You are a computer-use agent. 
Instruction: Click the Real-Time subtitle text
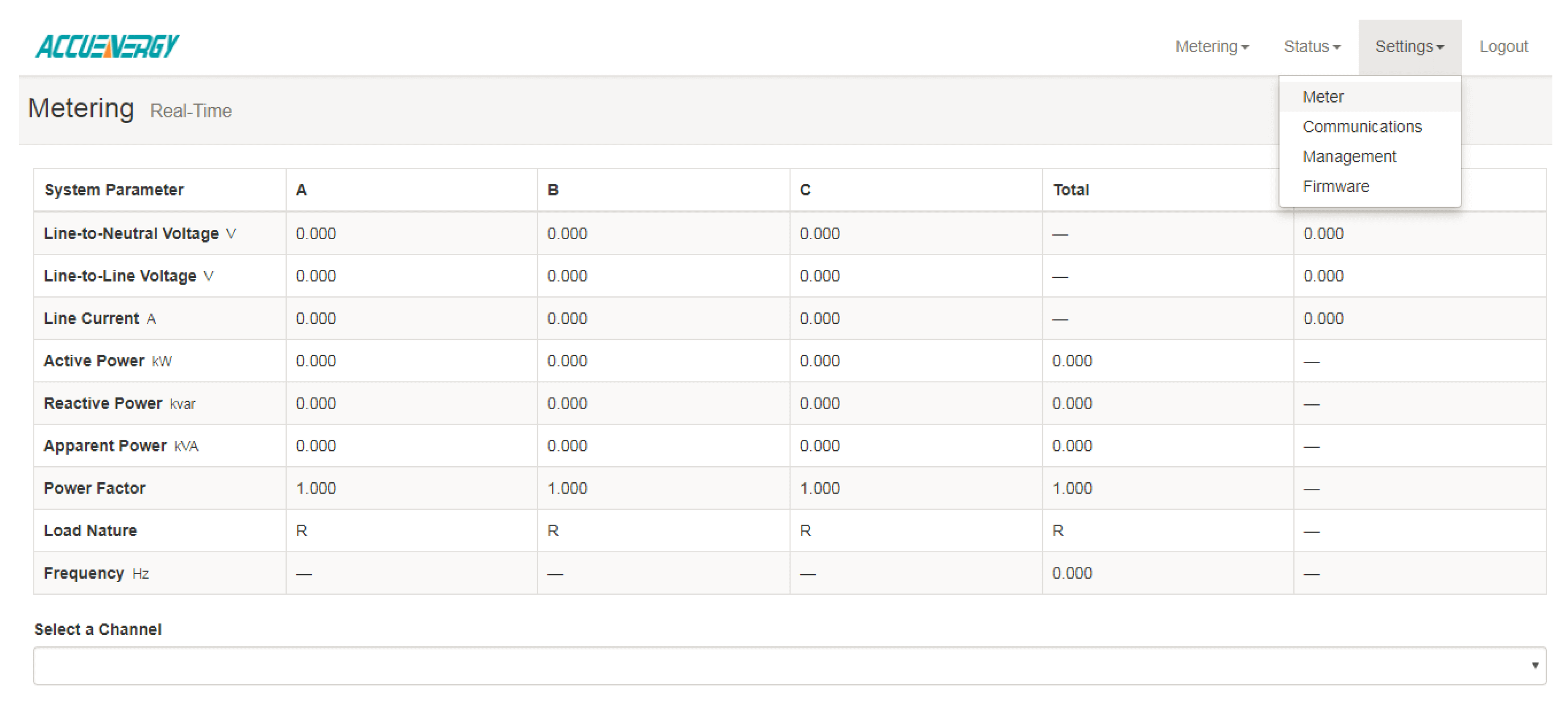[x=190, y=112]
